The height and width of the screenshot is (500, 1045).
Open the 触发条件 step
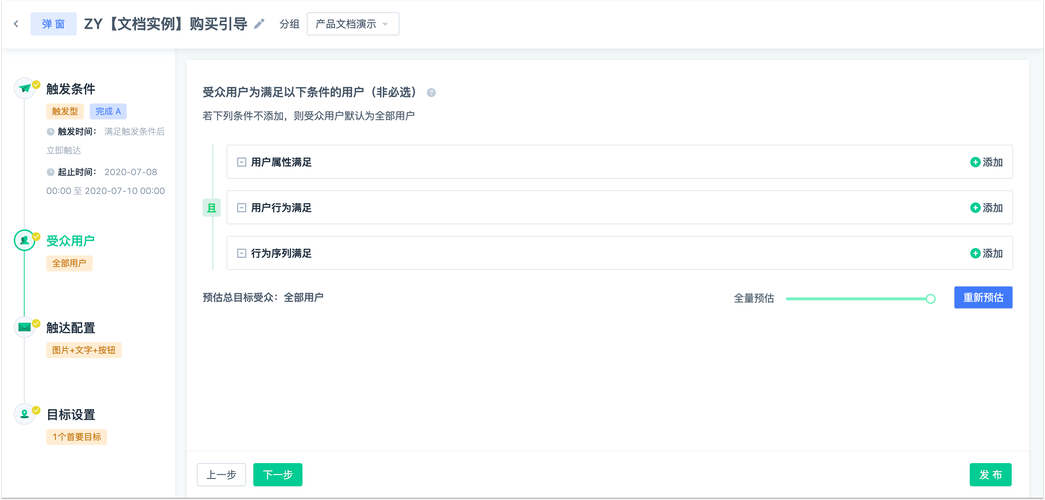tap(71, 89)
